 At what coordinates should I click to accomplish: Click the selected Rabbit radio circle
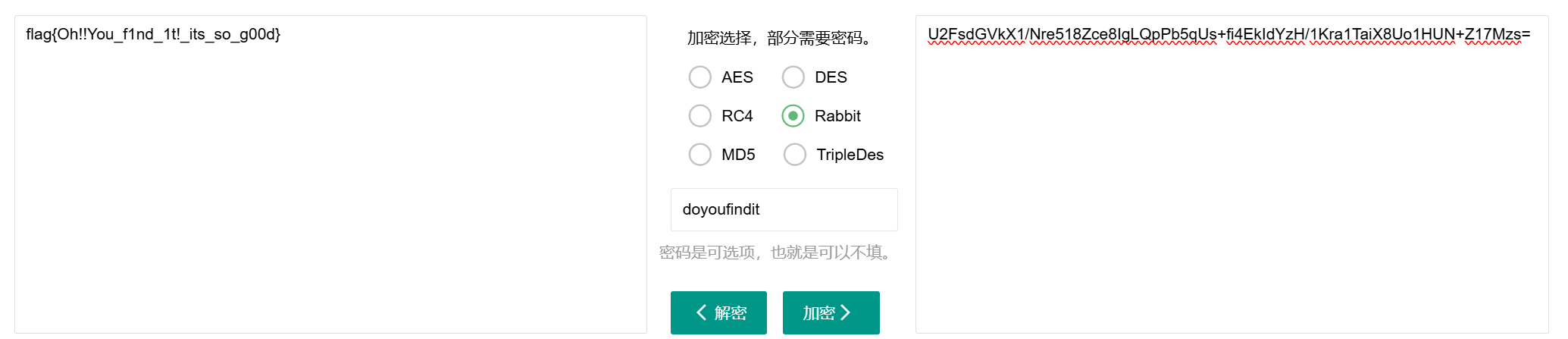pyautogui.click(x=793, y=116)
